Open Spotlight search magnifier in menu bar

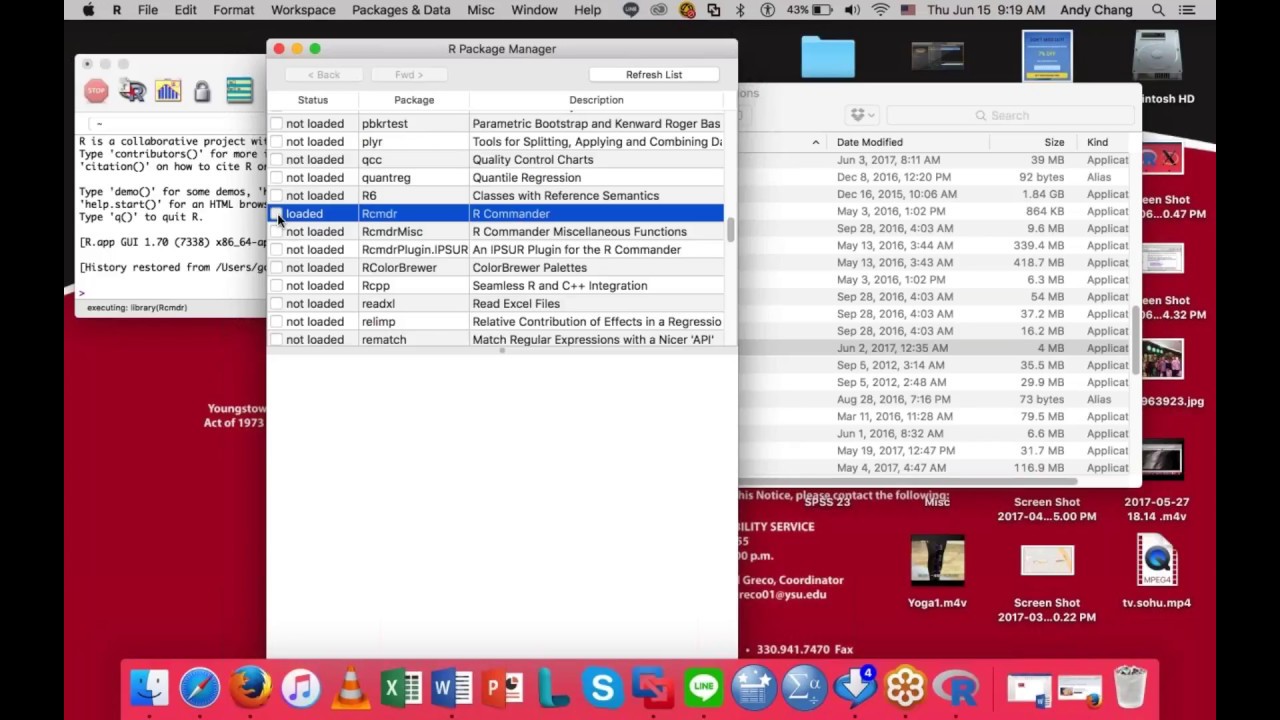coord(1158,10)
